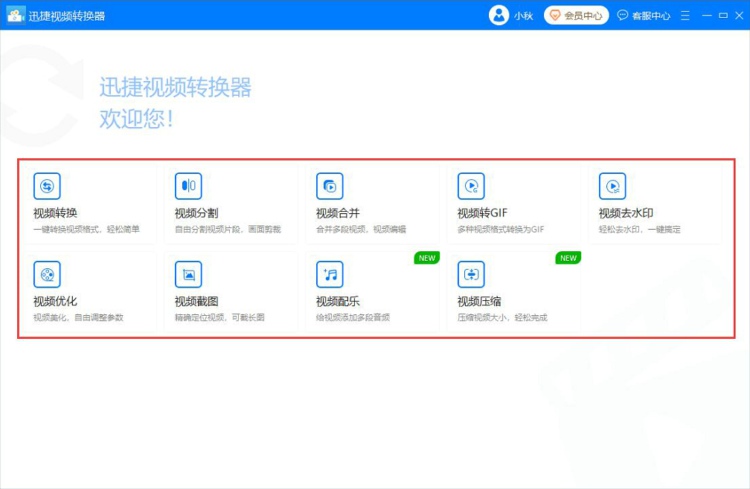Open the 视频合并 merge icon
The height and width of the screenshot is (489, 750).
pyautogui.click(x=330, y=186)
